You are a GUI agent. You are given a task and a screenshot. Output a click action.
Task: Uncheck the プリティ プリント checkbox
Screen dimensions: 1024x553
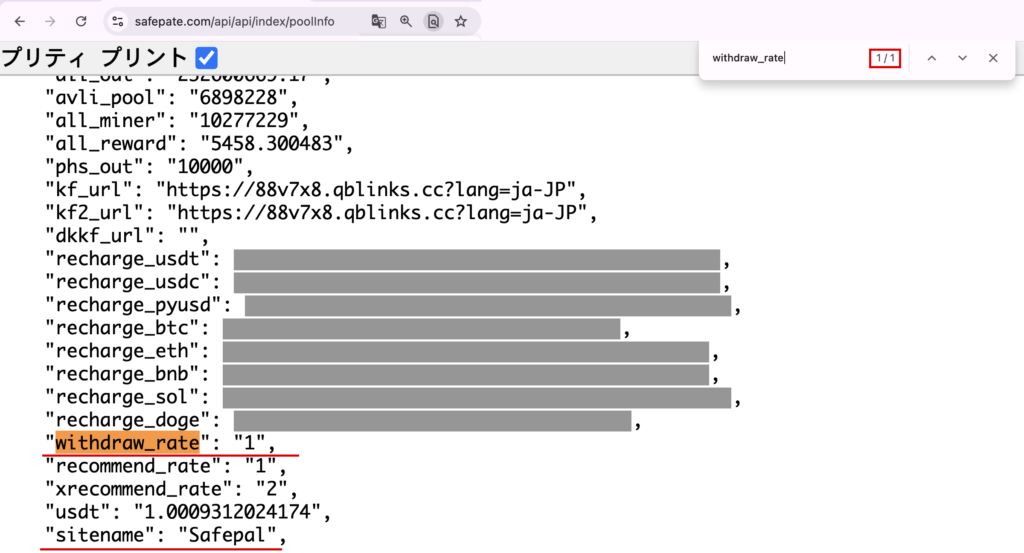click(206, 58)
